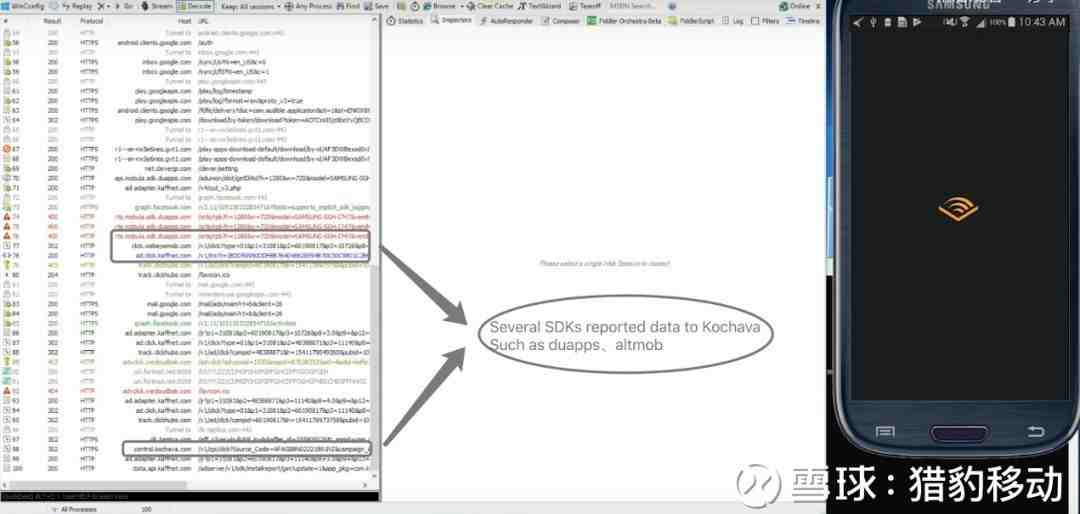Image resolution: width=1080 pixels, height=514 pixels.
Task: Tap the phone's Wi-Fi status icon
Action: (x=965, y=23)
